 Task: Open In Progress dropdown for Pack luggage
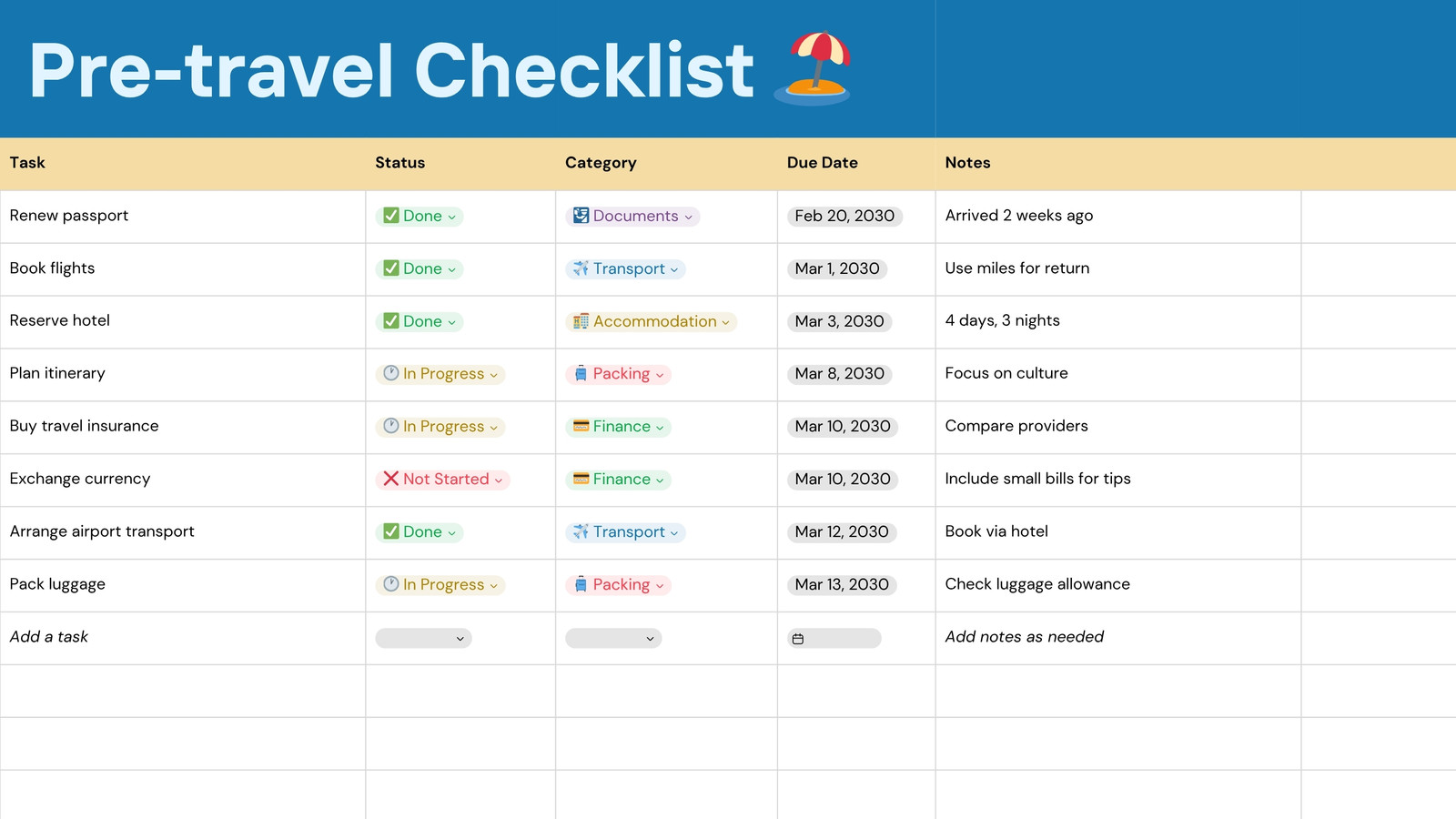pos(440,584)
